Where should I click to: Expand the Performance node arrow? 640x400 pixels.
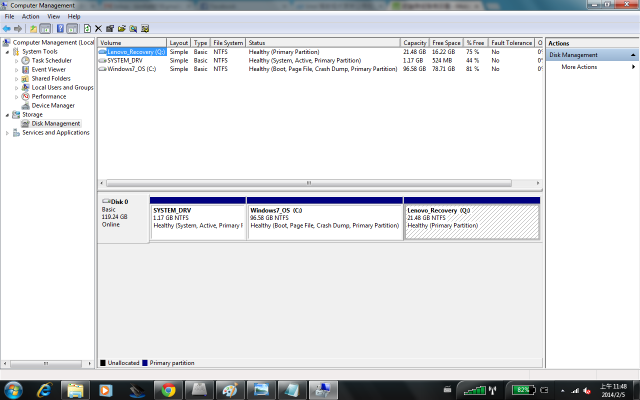coord(17,97)
